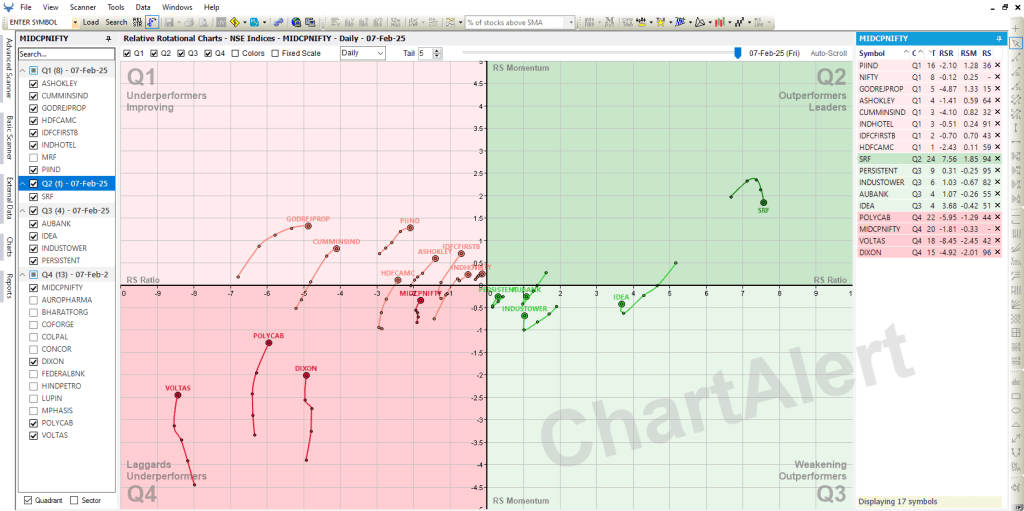Click the watchlist Search input field
Image resolution: width=1024 pixels, height=511 pixels.
point(65,54)
